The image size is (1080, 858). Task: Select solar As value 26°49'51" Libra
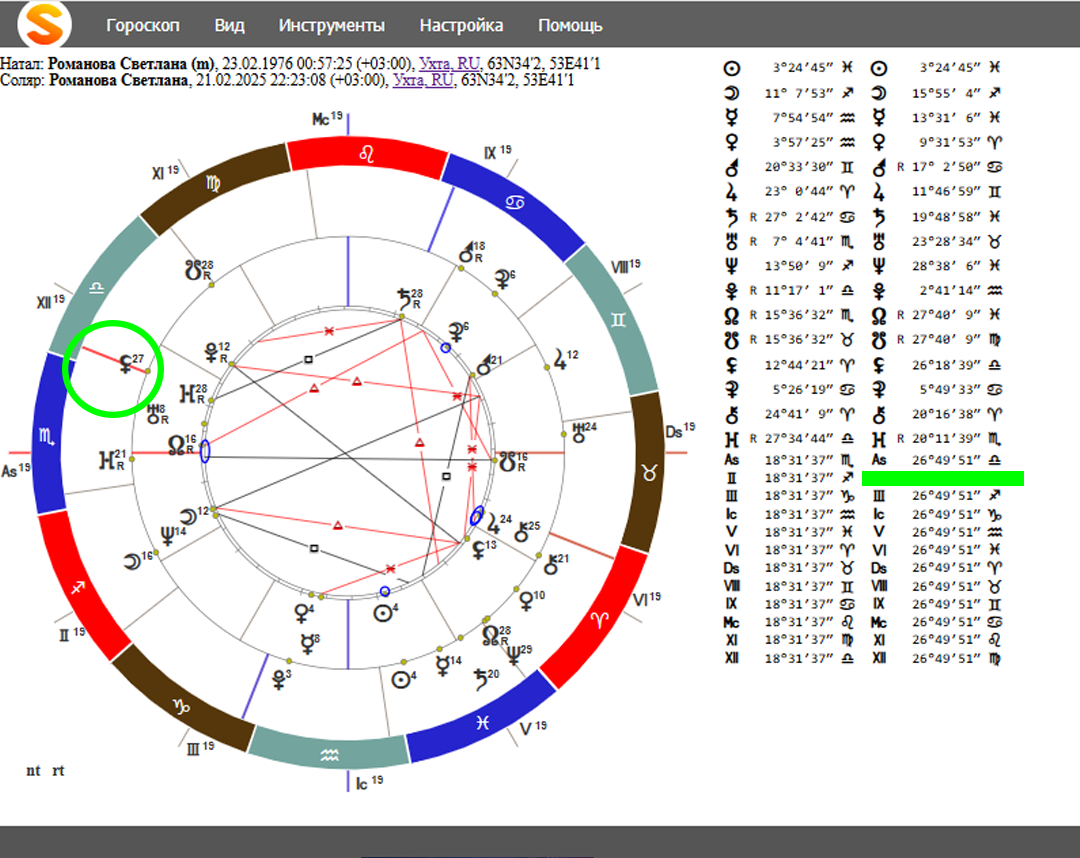(946, 460)
